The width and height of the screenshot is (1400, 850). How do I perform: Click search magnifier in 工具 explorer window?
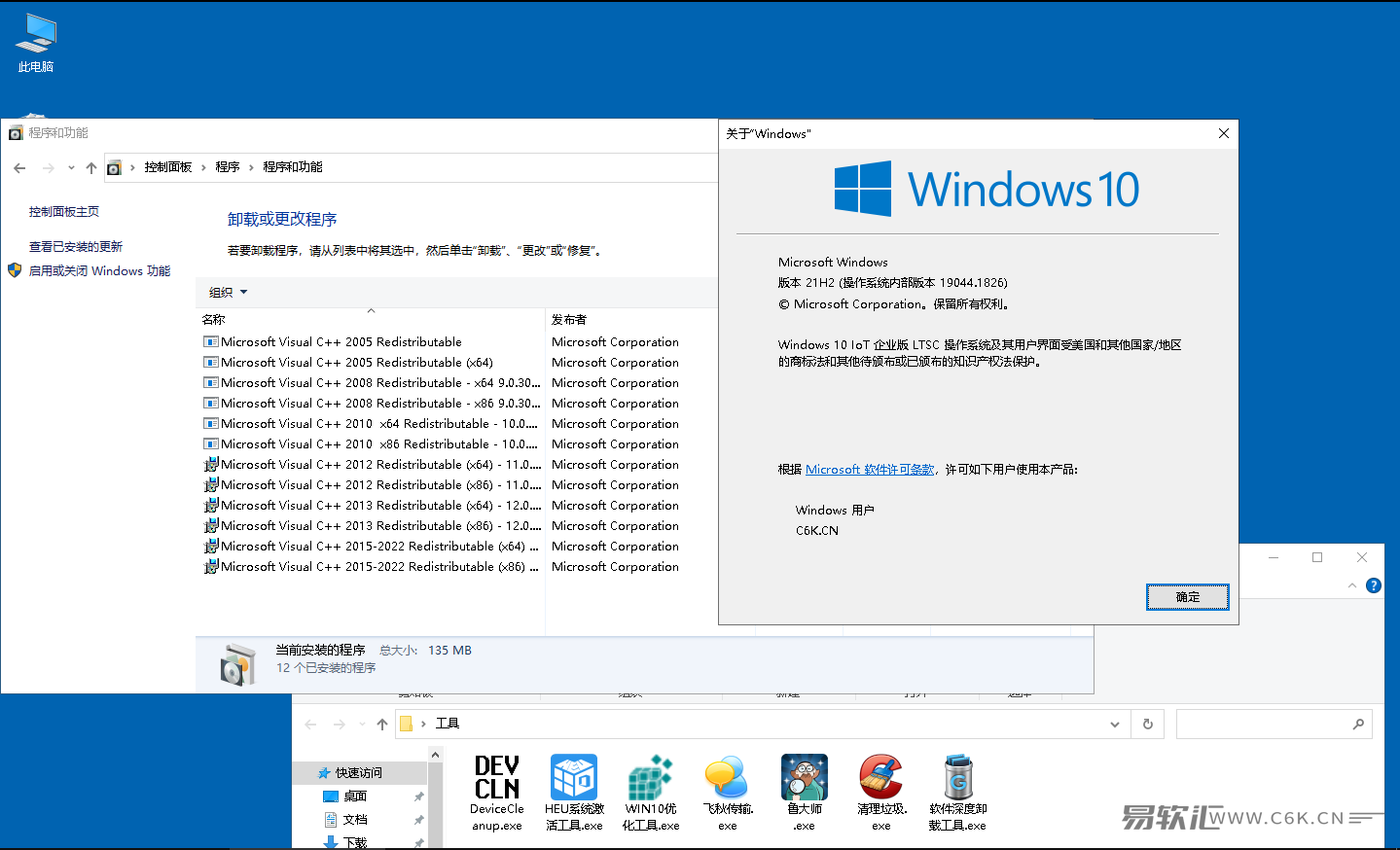coord(1358,725)
